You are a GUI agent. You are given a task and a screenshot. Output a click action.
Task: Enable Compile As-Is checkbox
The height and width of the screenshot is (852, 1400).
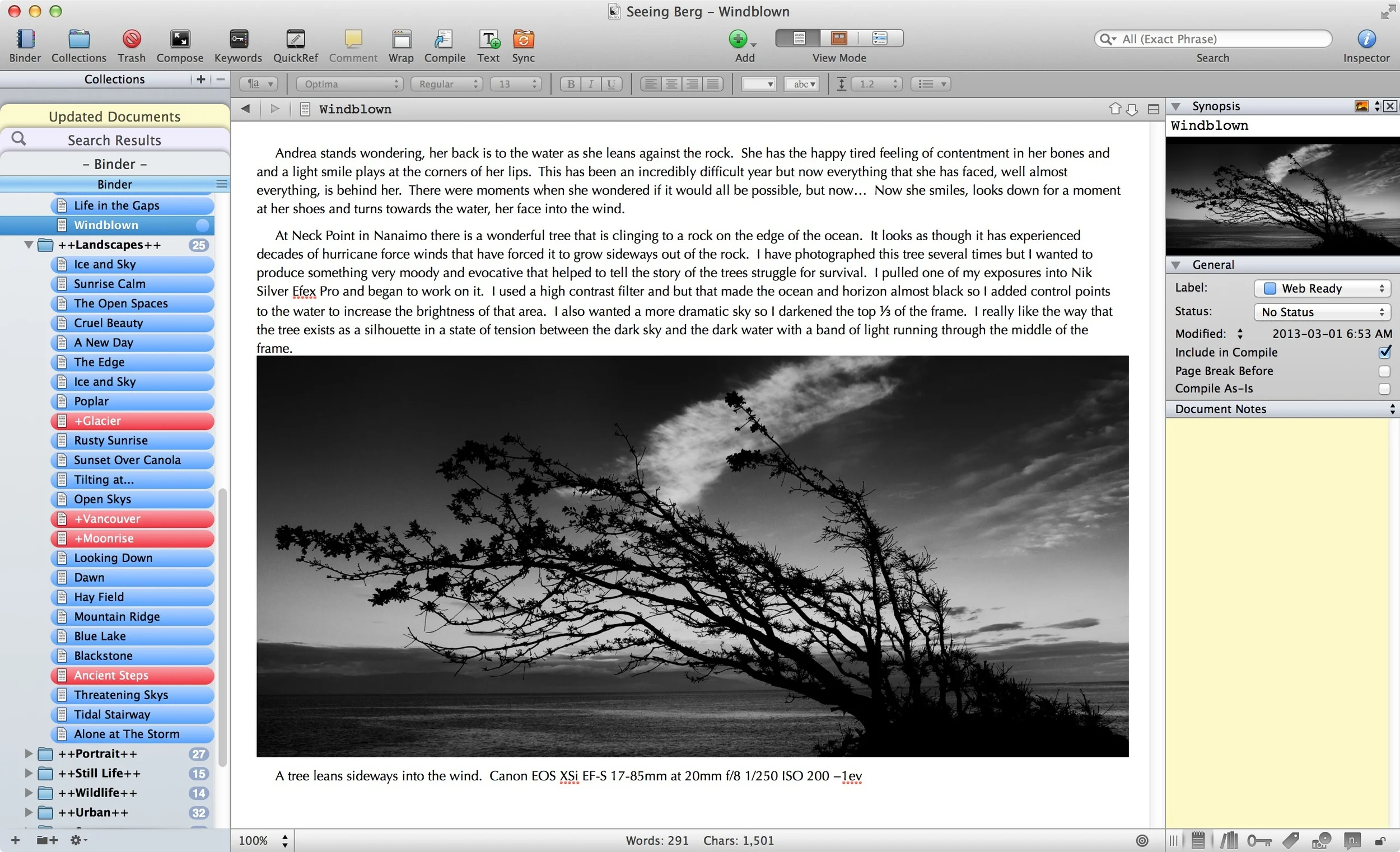(1384, 389)
